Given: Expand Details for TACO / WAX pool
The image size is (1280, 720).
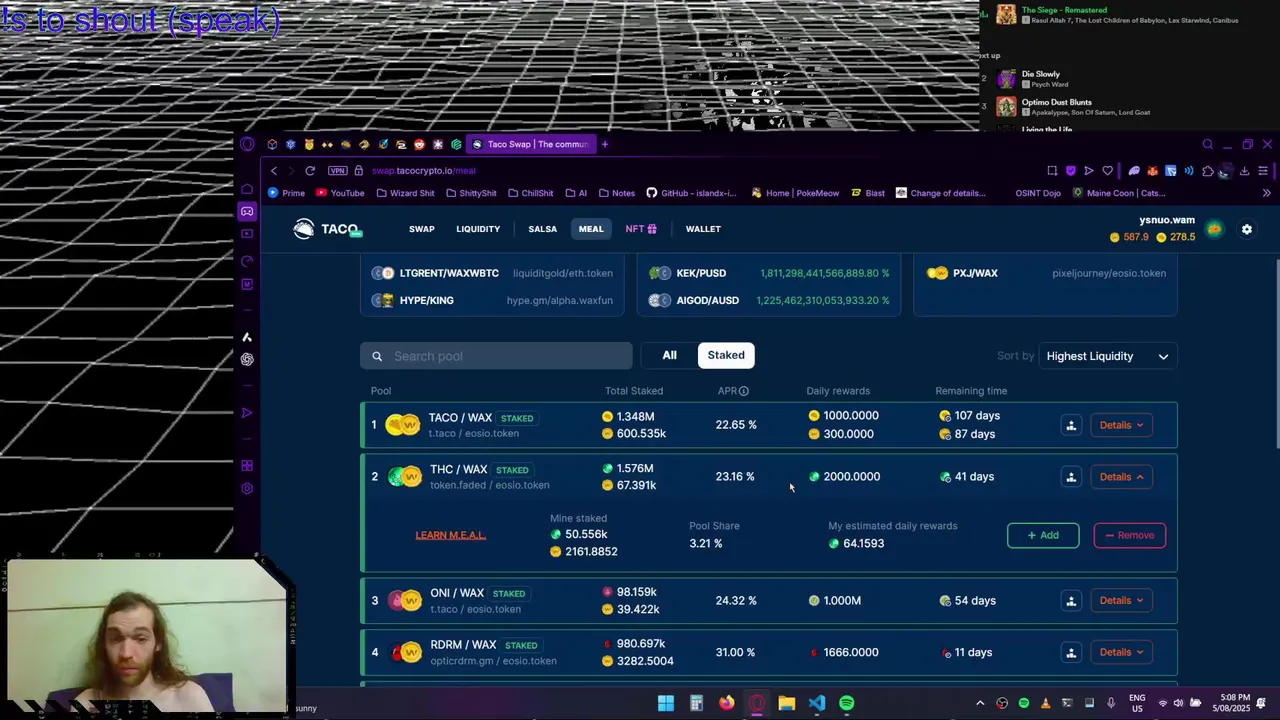Looking at the screenshot, I should point(1121,425).
